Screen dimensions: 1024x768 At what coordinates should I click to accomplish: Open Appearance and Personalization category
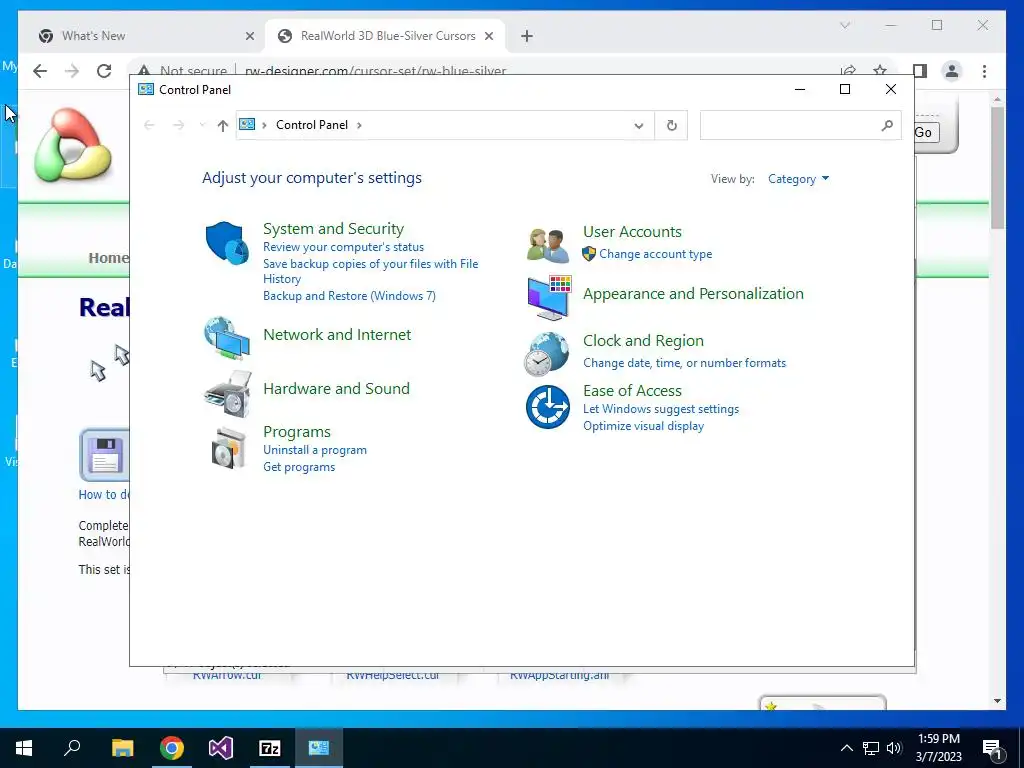(693, 294)
